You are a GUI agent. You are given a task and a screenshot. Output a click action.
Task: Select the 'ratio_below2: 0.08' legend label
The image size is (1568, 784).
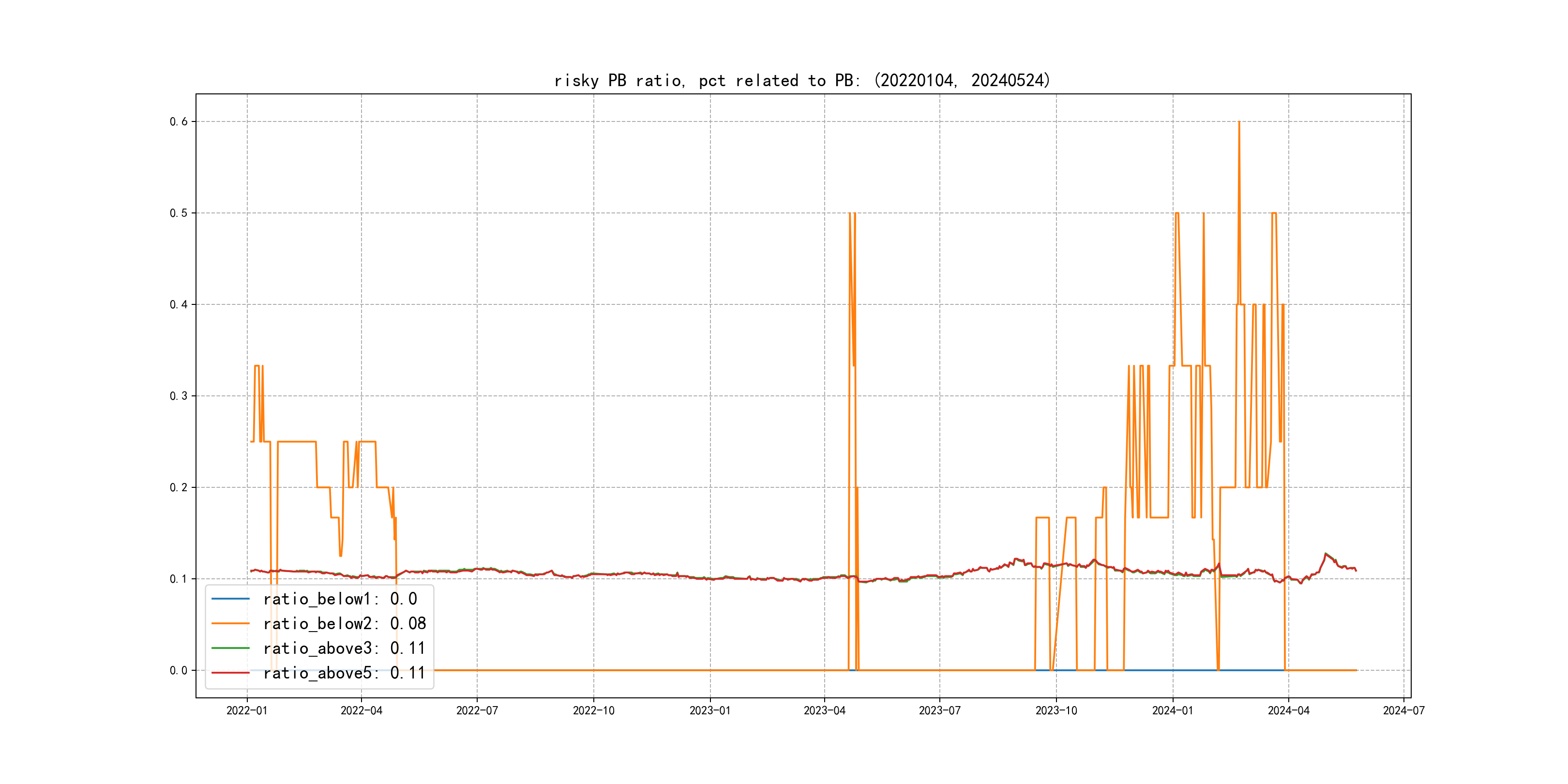344,623
